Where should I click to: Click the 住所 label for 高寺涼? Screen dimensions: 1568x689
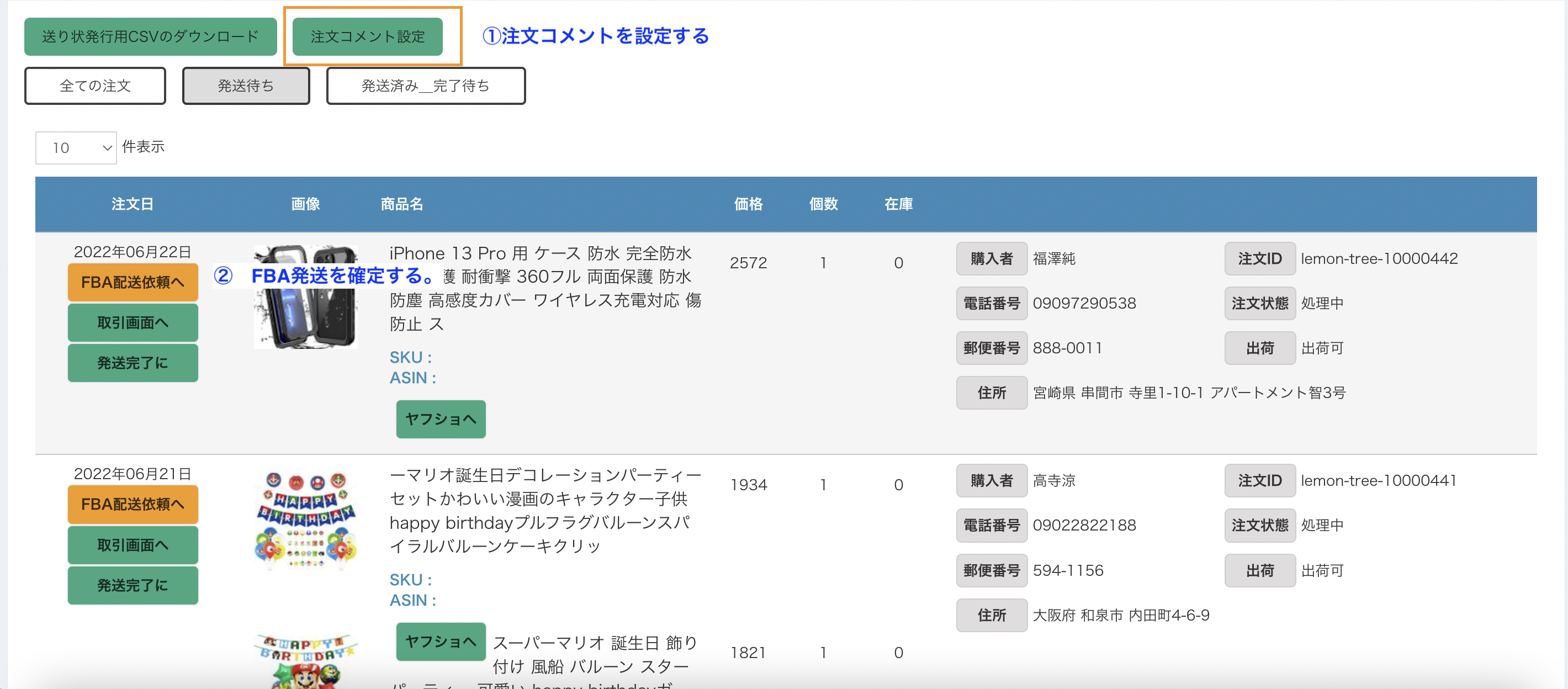(992, 616)
